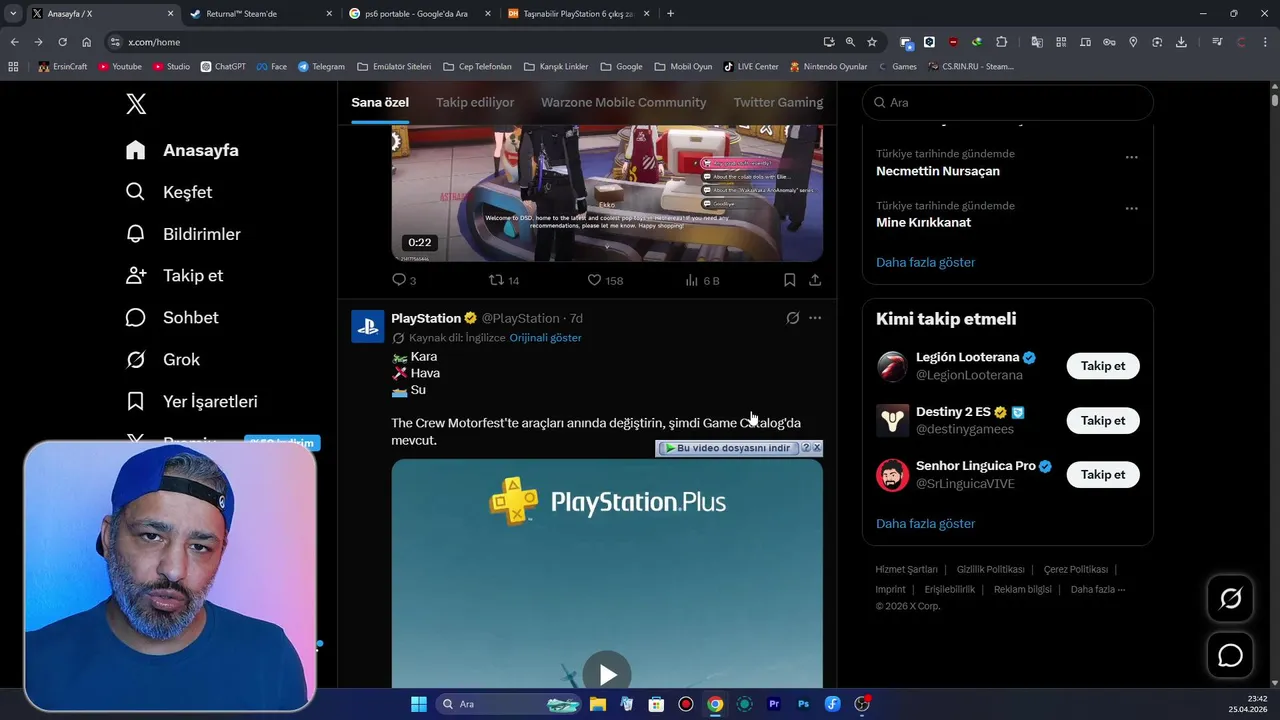The image size is (1280, 720).
Task: Open Nintendo Oyunlar bookmark folder
Action: coord(828,66)
